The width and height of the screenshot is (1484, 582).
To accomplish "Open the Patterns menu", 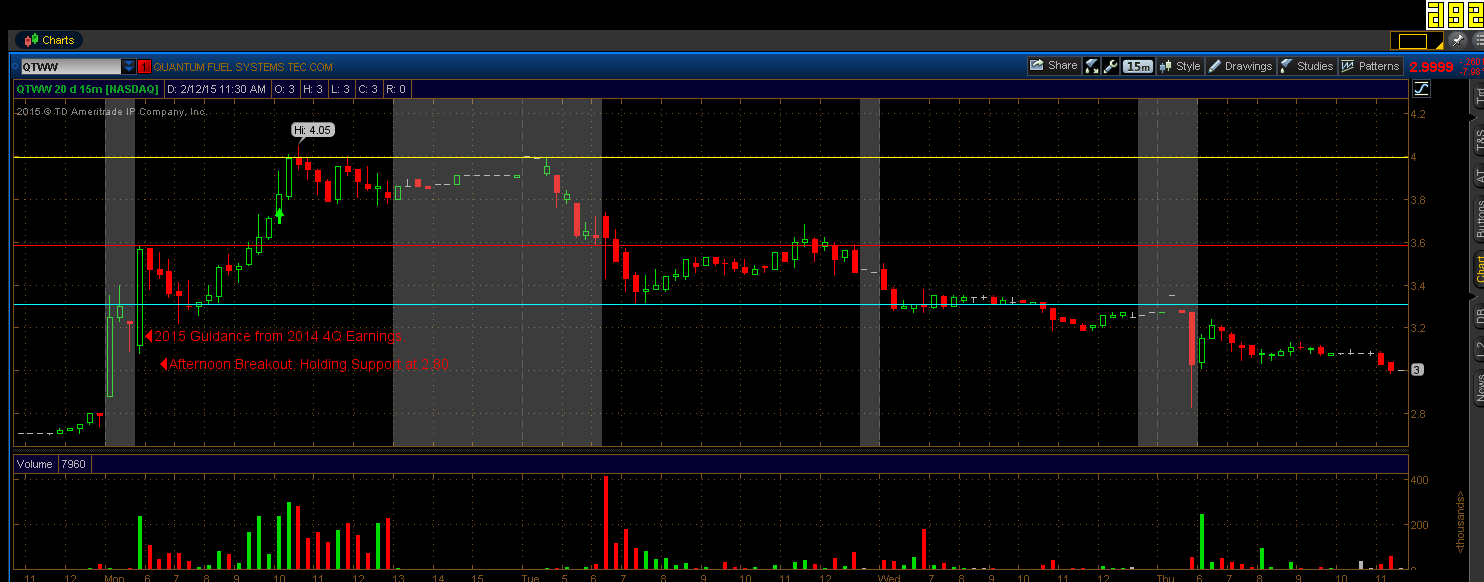I will pos(1371,66).
